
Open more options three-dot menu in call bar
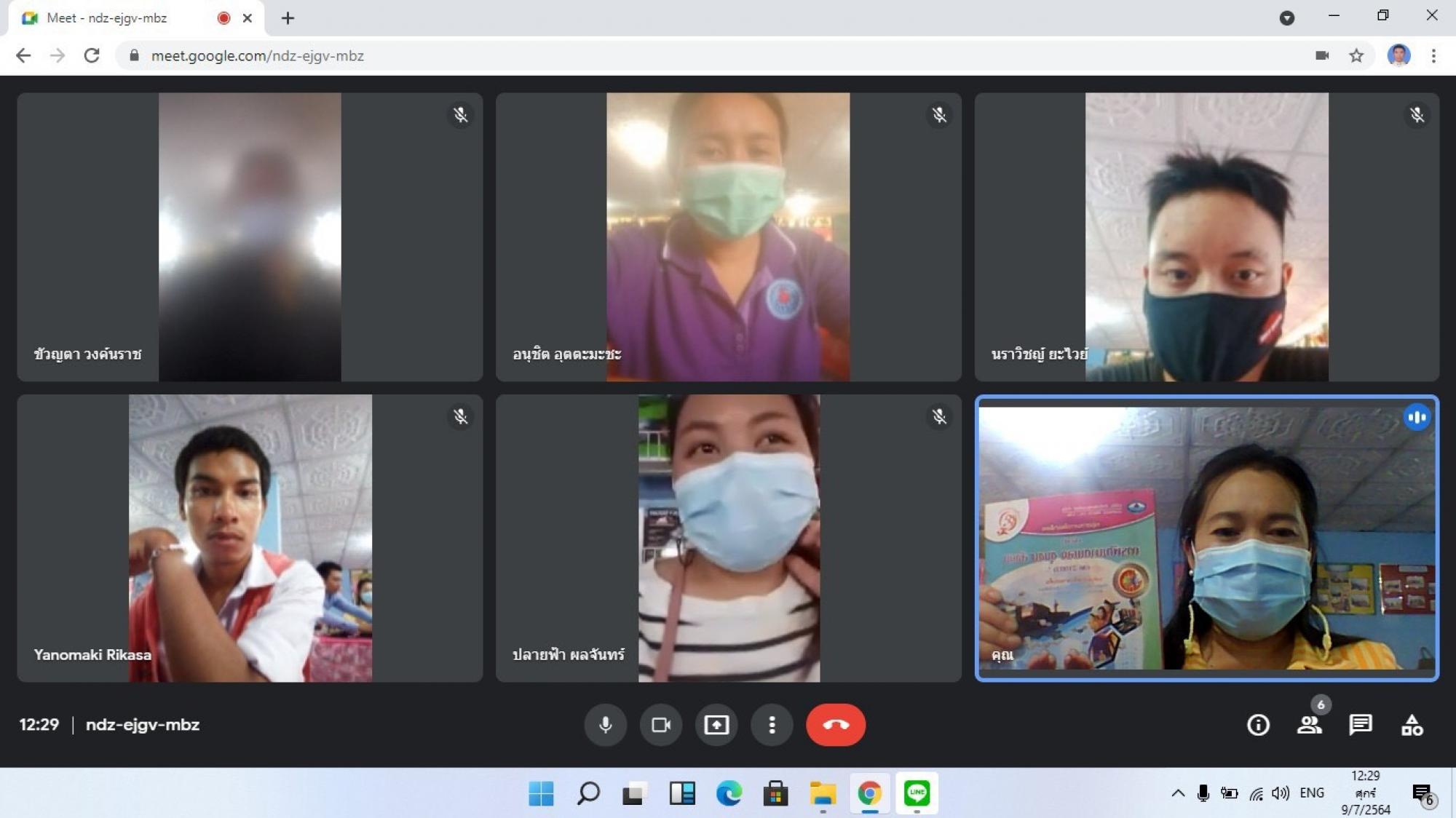(x=772, y=725)
